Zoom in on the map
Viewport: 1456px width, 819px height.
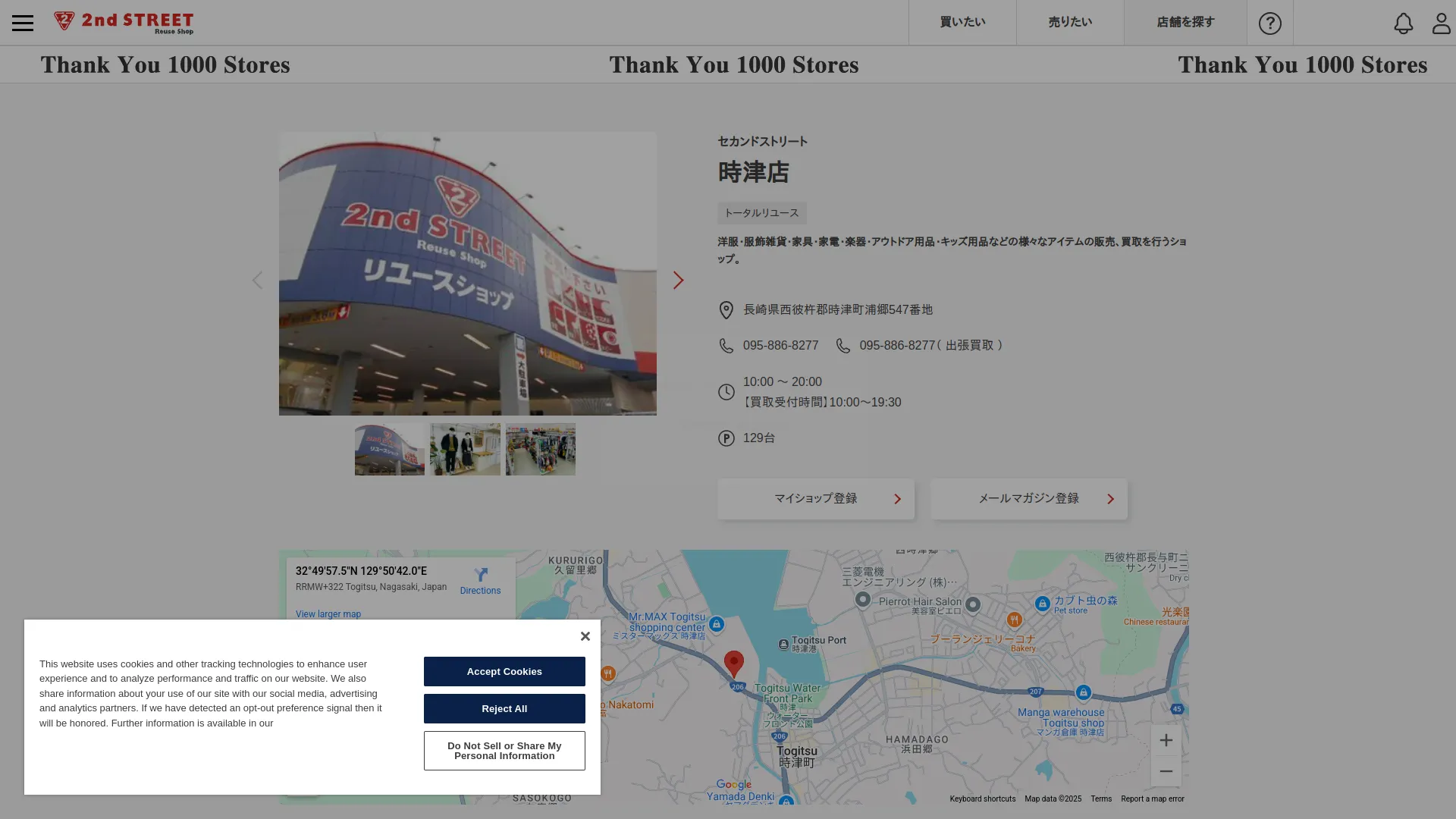tap(1166, 740)
